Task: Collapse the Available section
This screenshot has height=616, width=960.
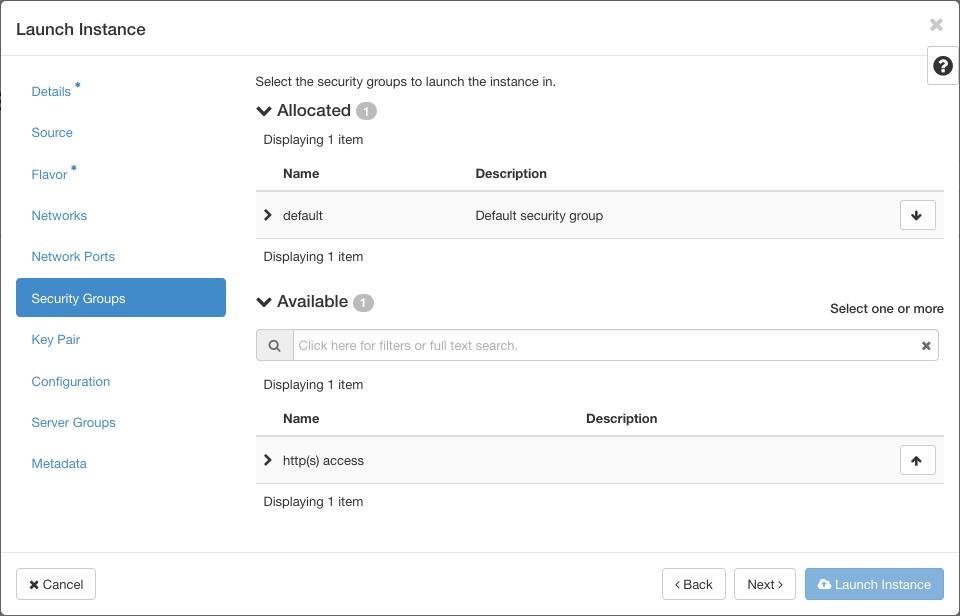Action: (263, 302)
